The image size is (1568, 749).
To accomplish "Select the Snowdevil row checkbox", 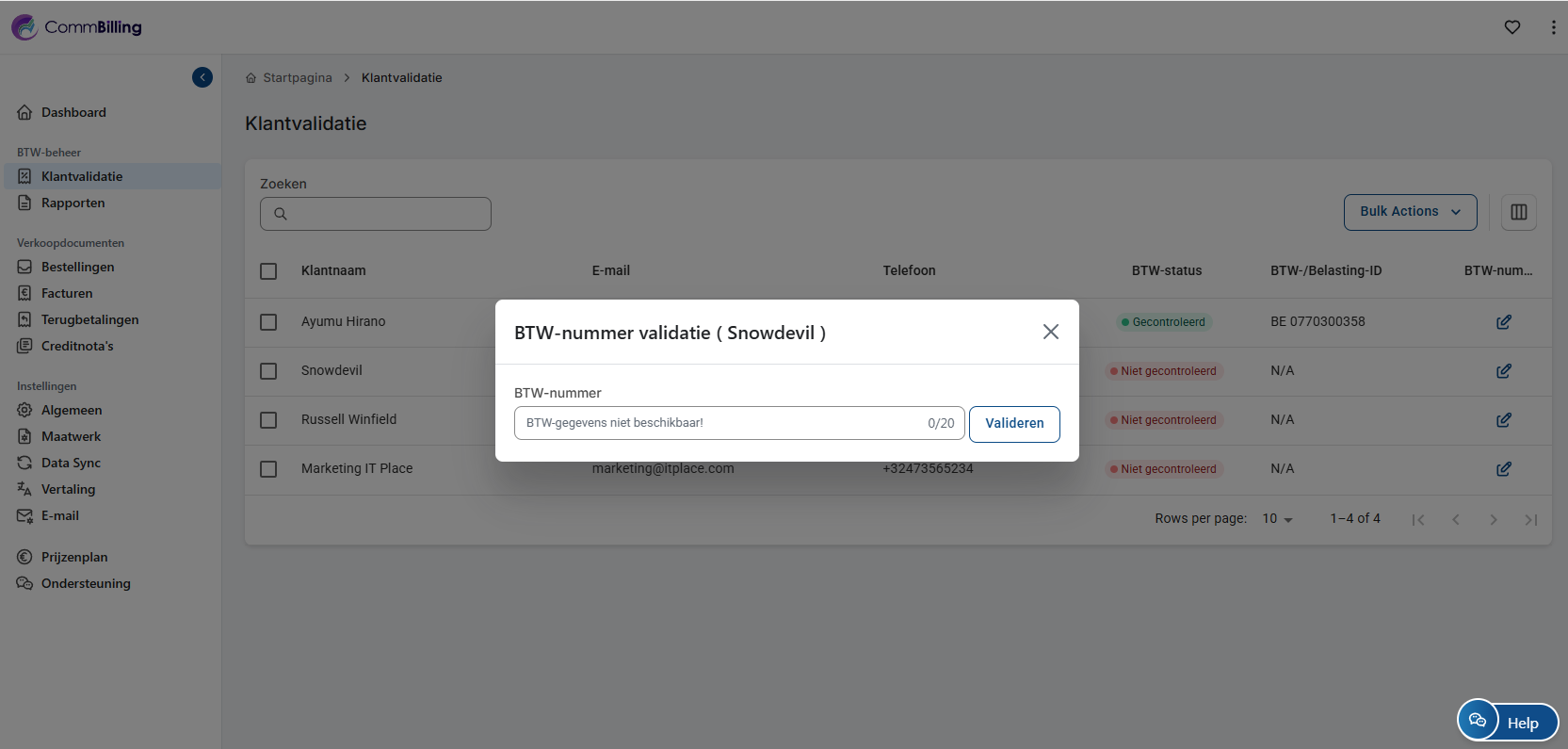I will [x=268, y=371].
